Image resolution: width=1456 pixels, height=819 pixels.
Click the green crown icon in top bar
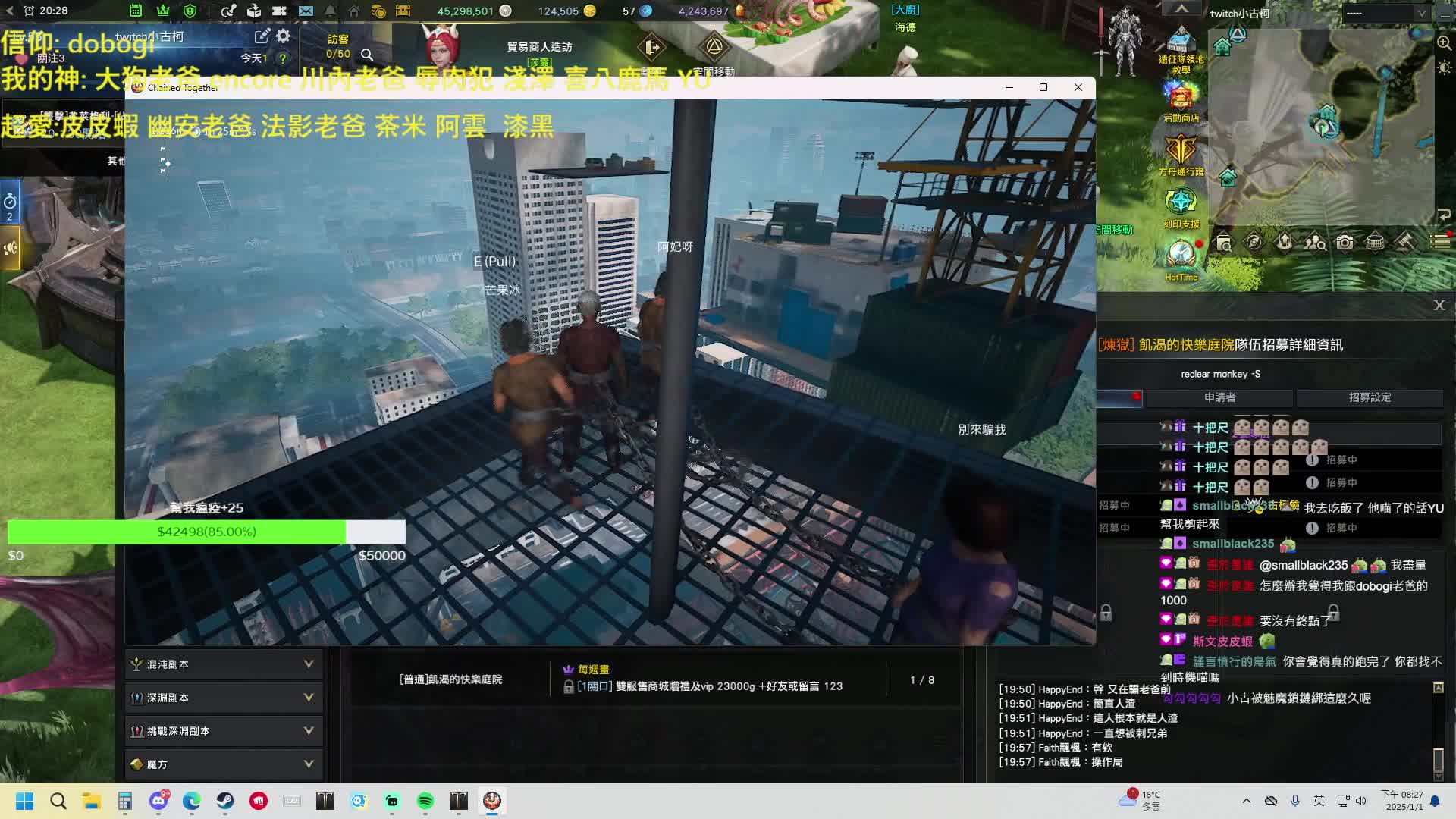163,11
